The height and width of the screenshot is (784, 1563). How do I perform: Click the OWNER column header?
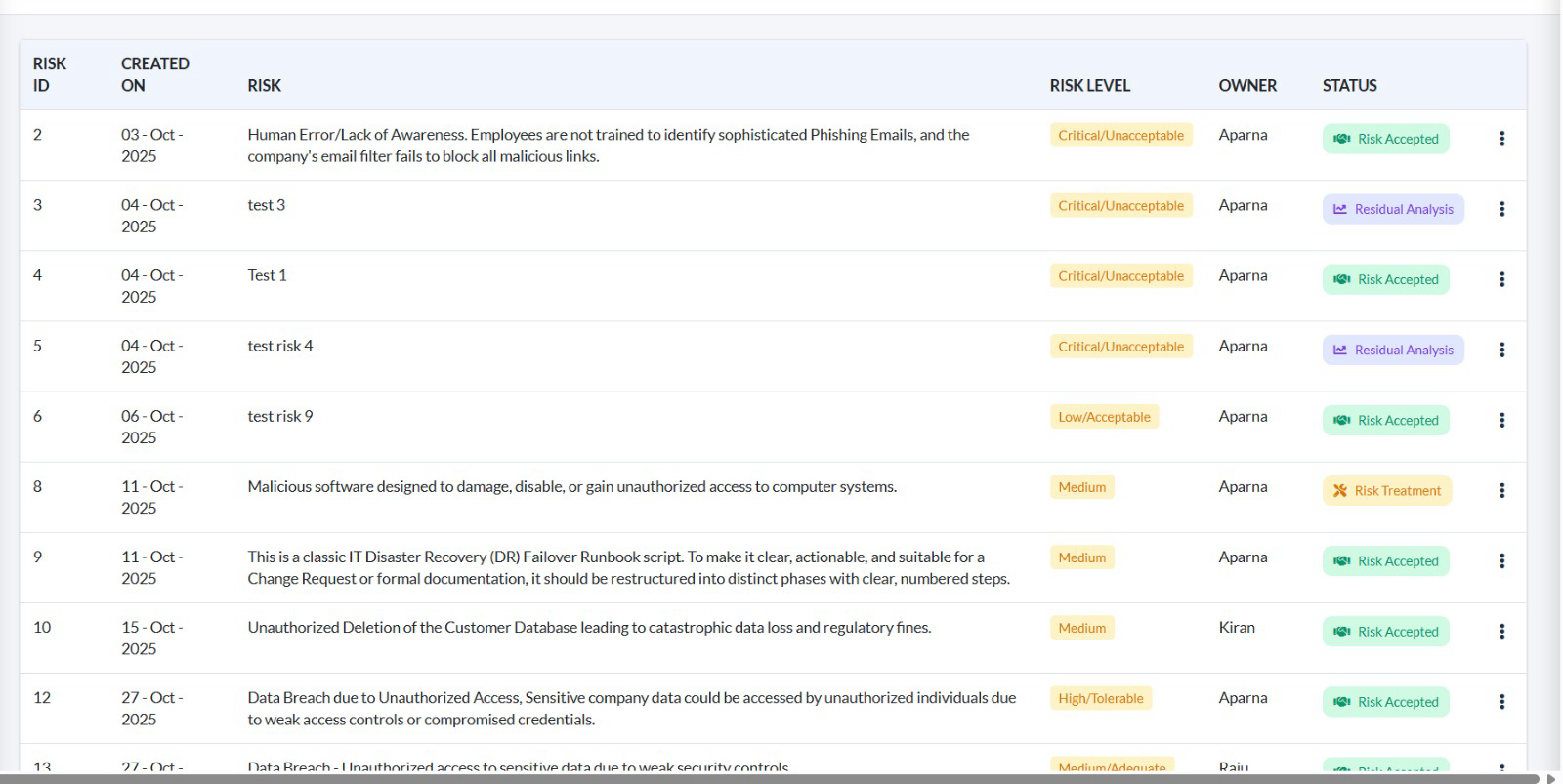click(x=1247, y=86)
